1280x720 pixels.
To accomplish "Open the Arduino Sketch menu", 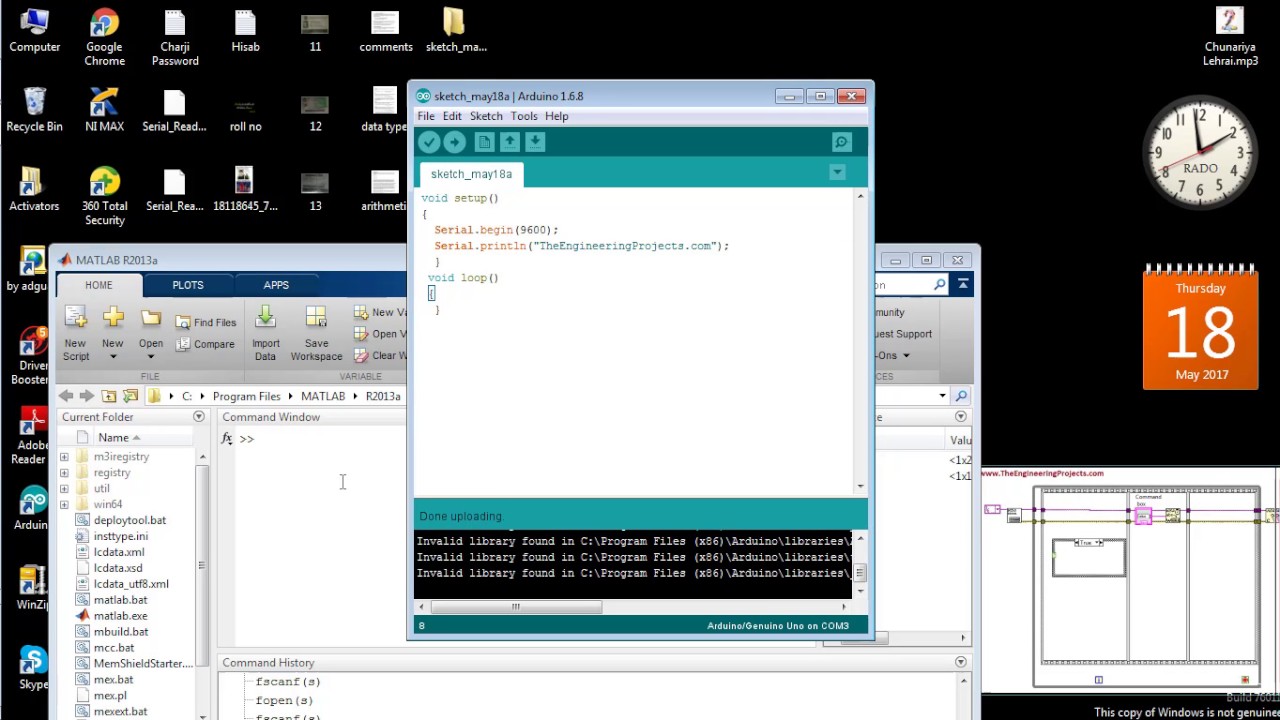I will coord(486,116).
